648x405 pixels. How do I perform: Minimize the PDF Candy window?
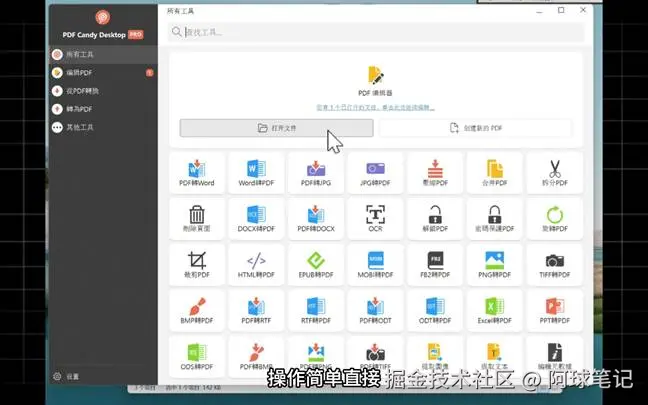point(539,10)
